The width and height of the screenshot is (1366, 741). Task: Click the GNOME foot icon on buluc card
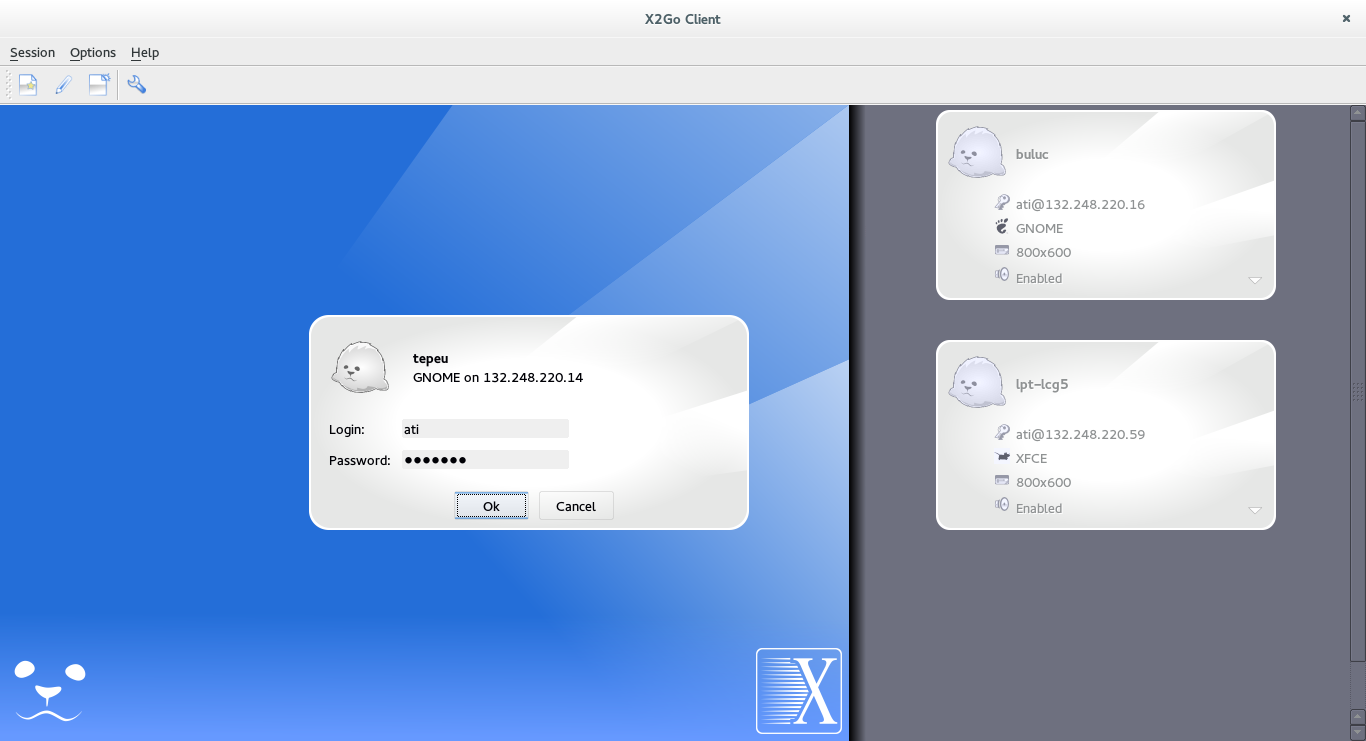(x=1002, y=227)
